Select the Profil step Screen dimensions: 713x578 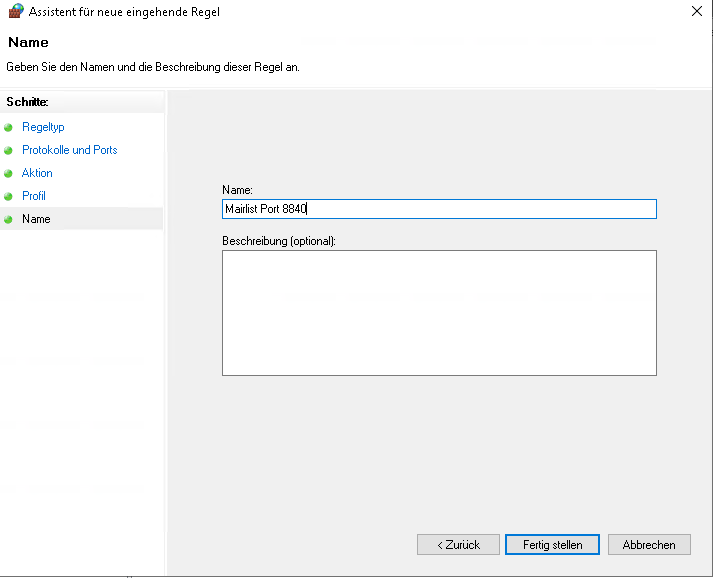point(34,196)
